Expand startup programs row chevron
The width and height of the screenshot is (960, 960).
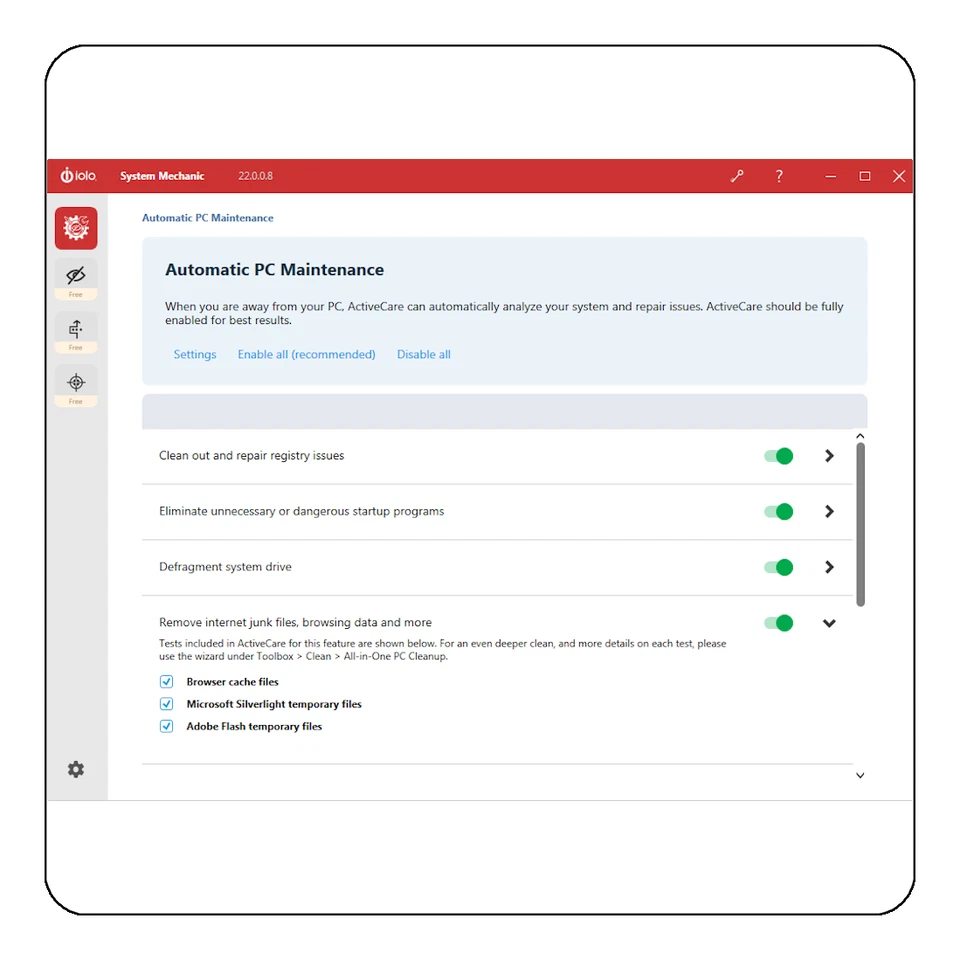(x=829, y=512)
